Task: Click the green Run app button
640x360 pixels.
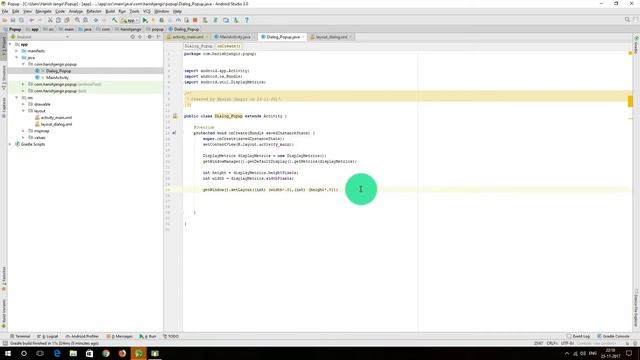Action: [x=145, y=20]
